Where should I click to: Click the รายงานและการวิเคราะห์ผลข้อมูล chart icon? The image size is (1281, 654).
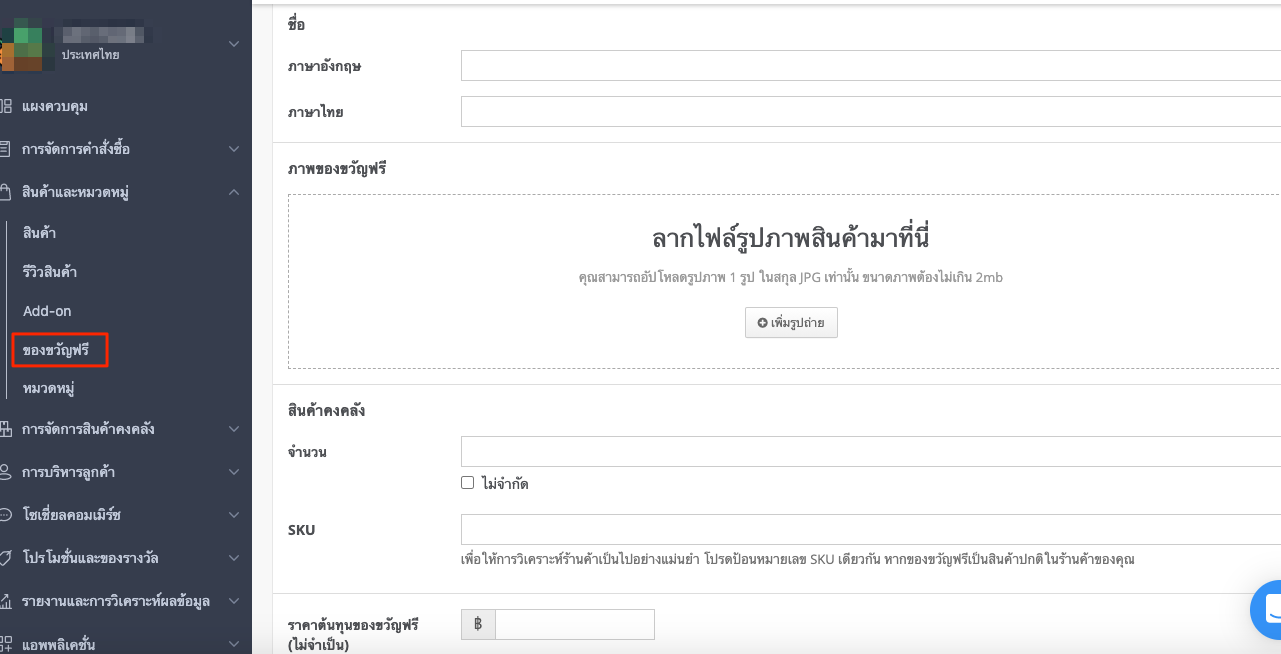[5, 601]
